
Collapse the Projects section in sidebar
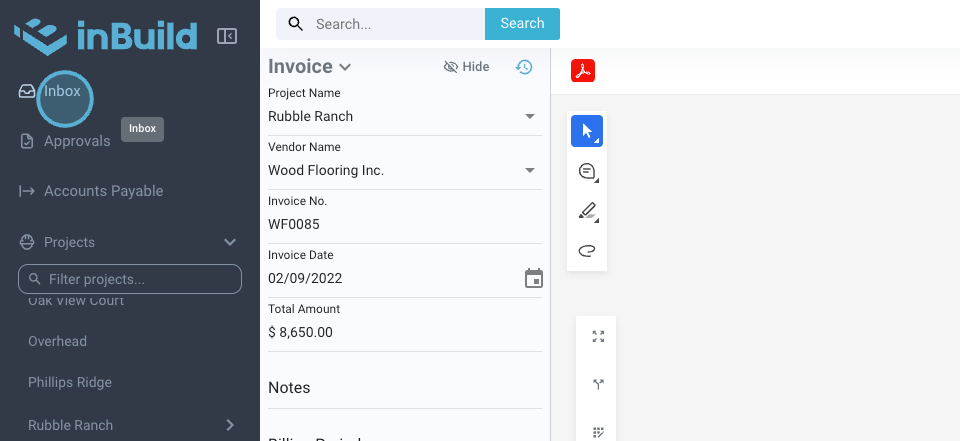[x=230, y=242]
